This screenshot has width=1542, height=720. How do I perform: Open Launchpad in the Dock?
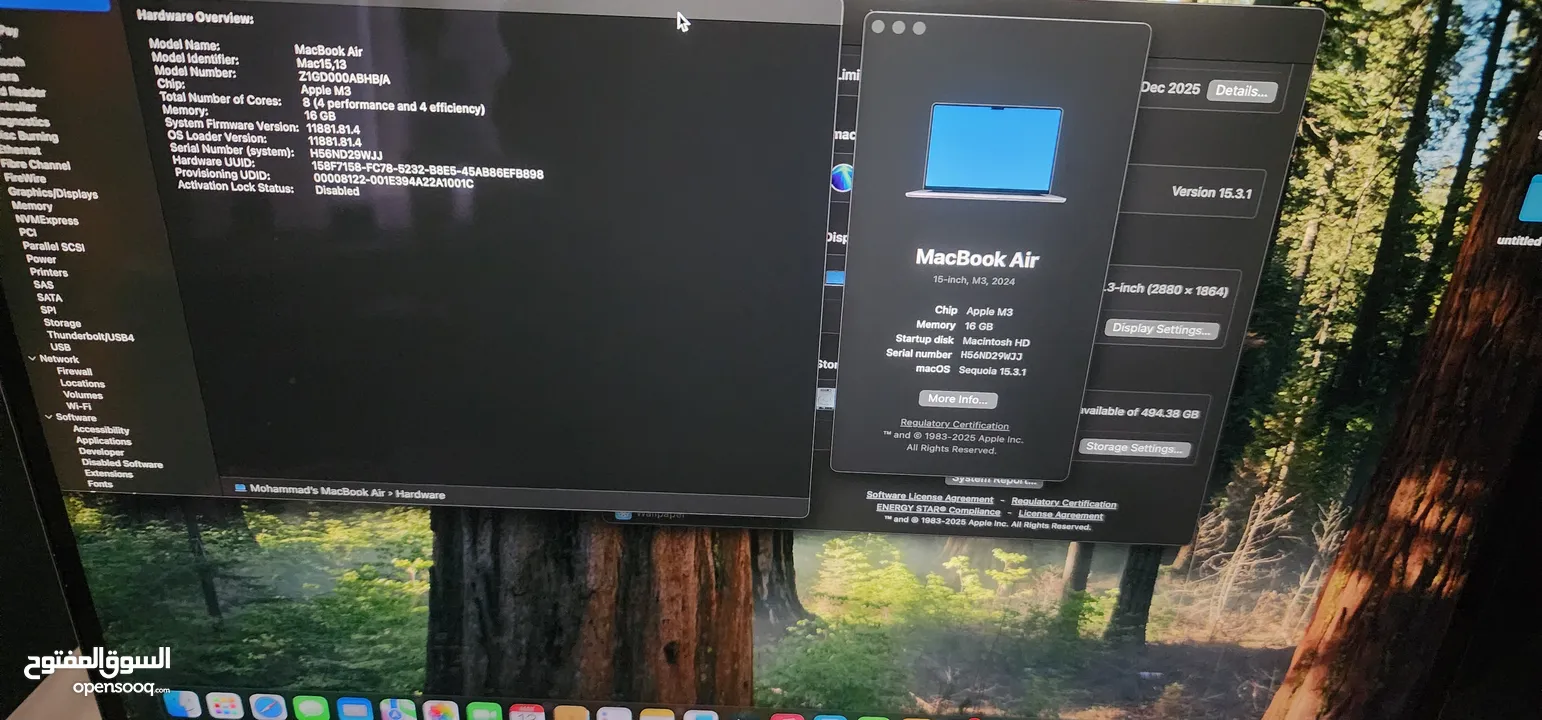[x=224, y=707]
